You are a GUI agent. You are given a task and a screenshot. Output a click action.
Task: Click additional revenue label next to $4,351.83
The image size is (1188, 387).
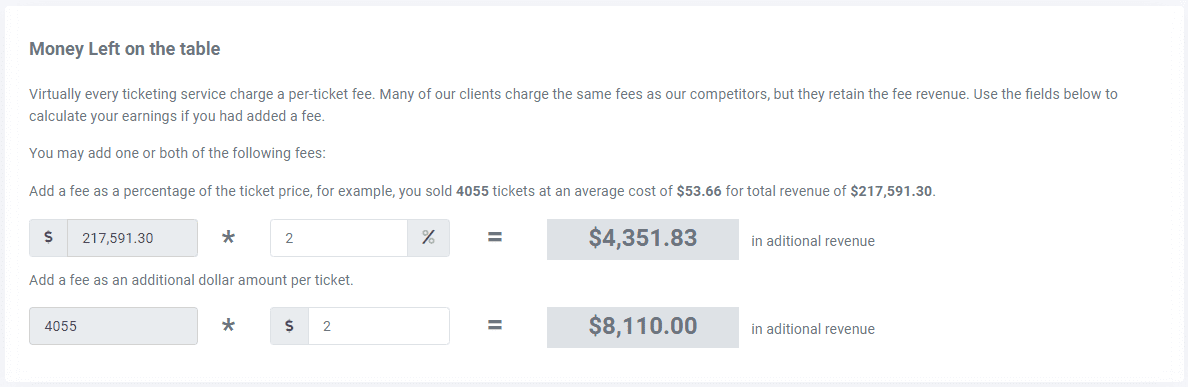click(x=813, y=242)
